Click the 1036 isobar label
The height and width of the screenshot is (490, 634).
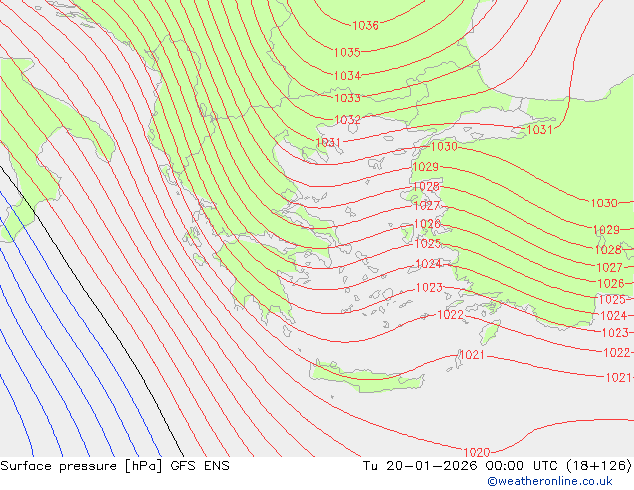click(x=366, y=25)
